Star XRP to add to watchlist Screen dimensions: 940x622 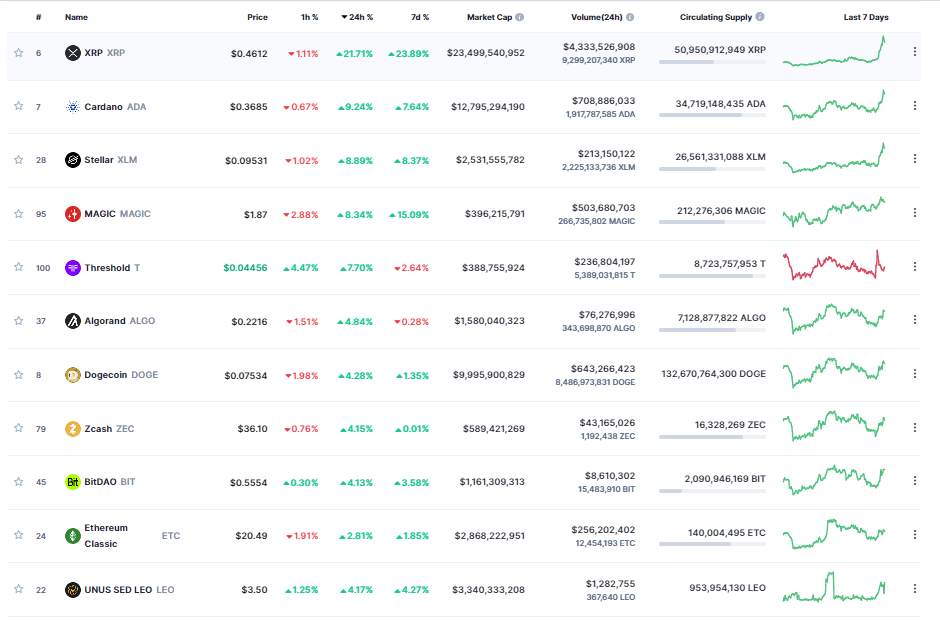(19, 53)
